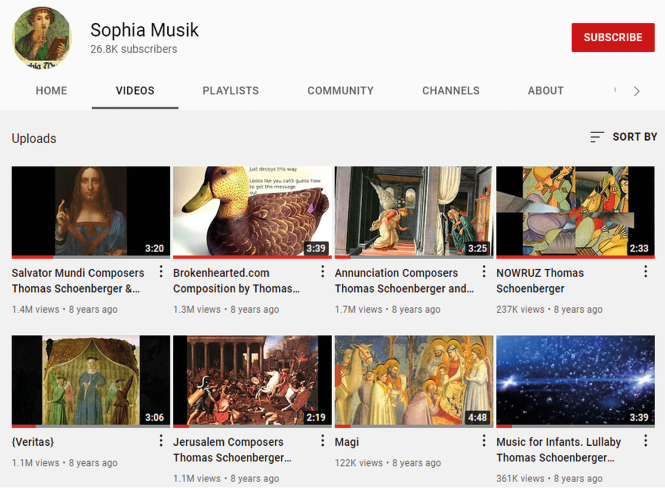Image resolution: width=665 pixels, height=488 pixels.
Task: Open the SORT BY dropdown
Action: (623, 137)
